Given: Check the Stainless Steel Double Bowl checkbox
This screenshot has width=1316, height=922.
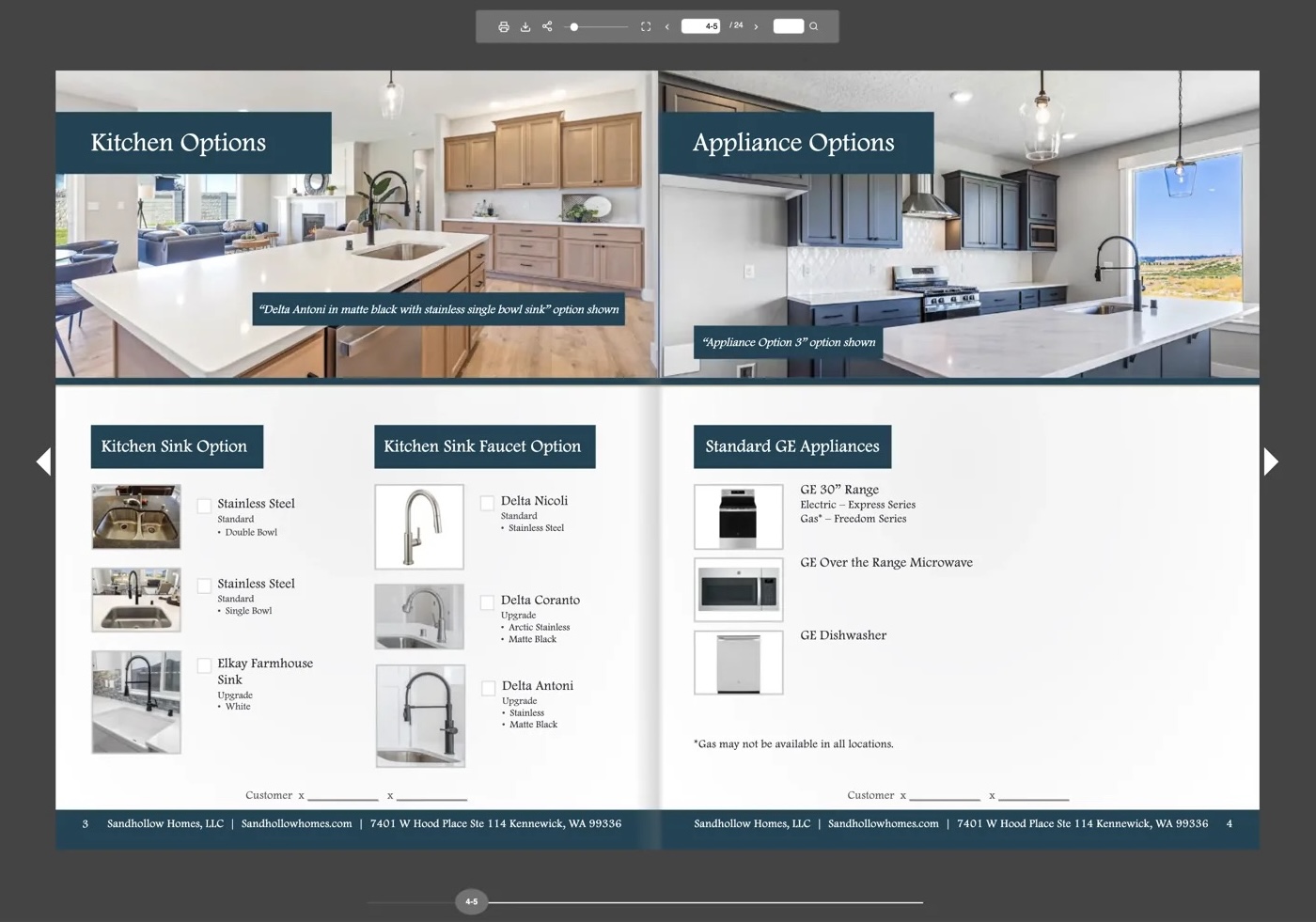Looking at the screenshot, I should (x=204, y=506).
